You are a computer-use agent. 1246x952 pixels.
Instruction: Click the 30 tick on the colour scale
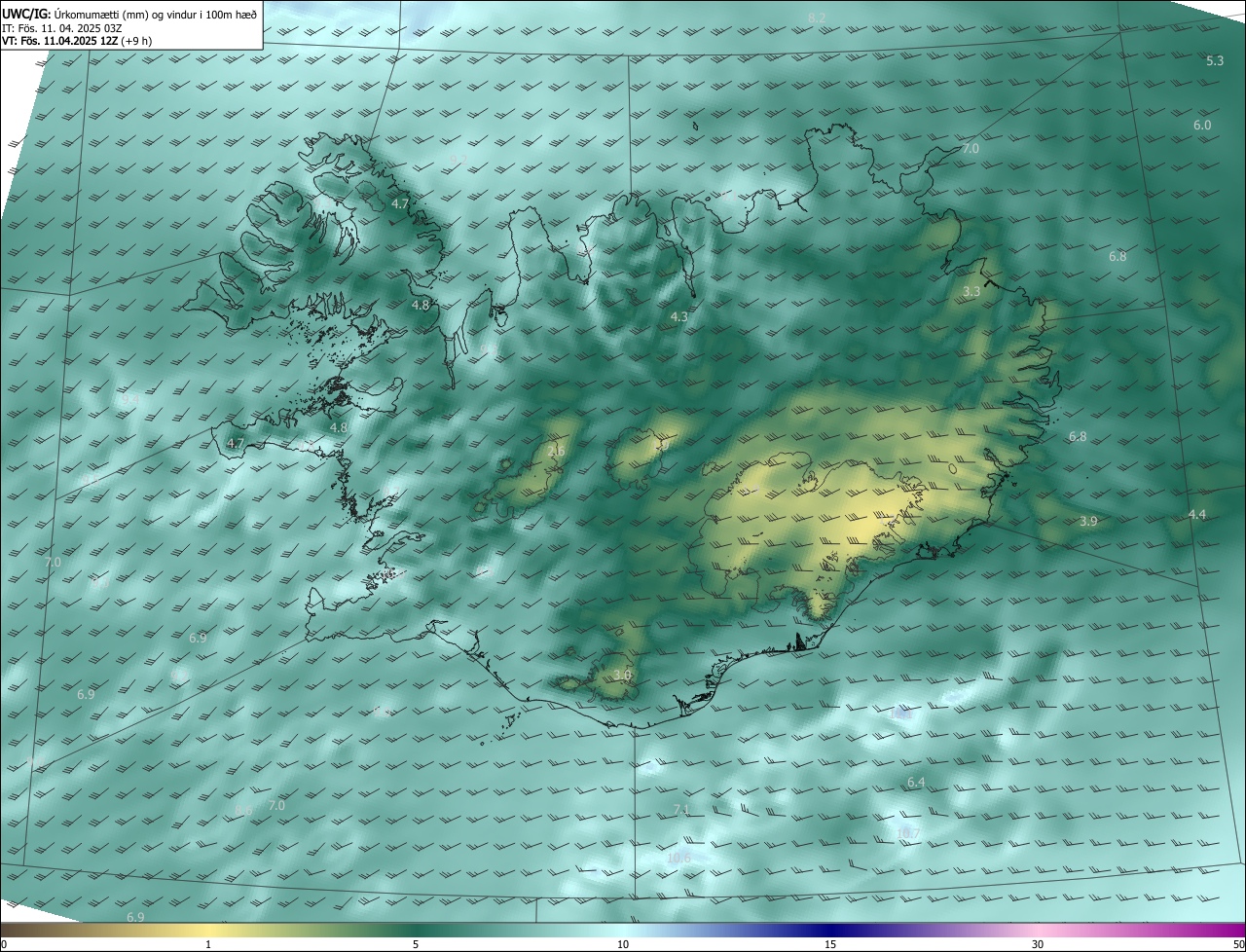click(1038, 945)
